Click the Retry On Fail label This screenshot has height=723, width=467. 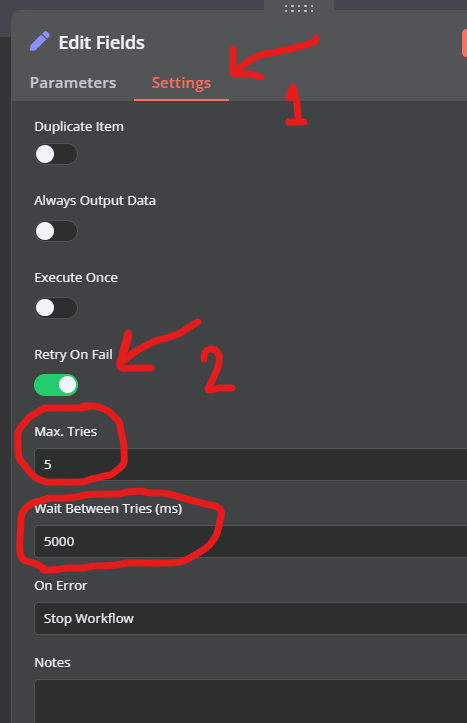point(73,354)
